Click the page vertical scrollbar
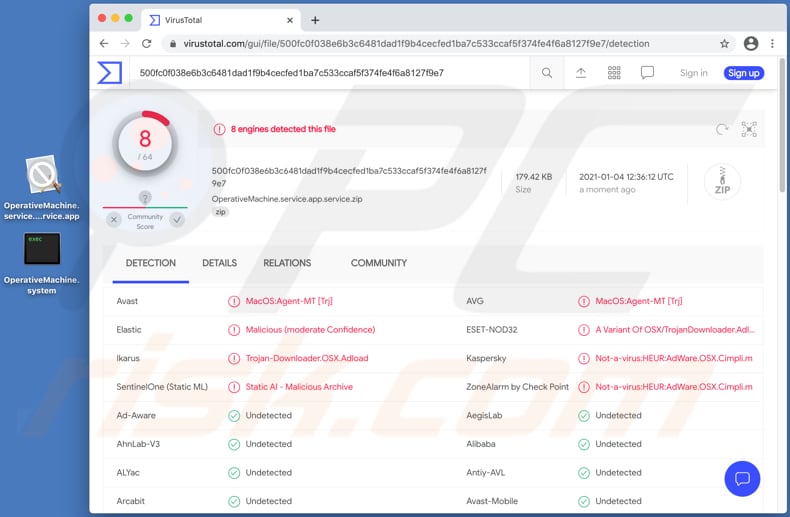790x517 pixels. click(x=782, y=124)
